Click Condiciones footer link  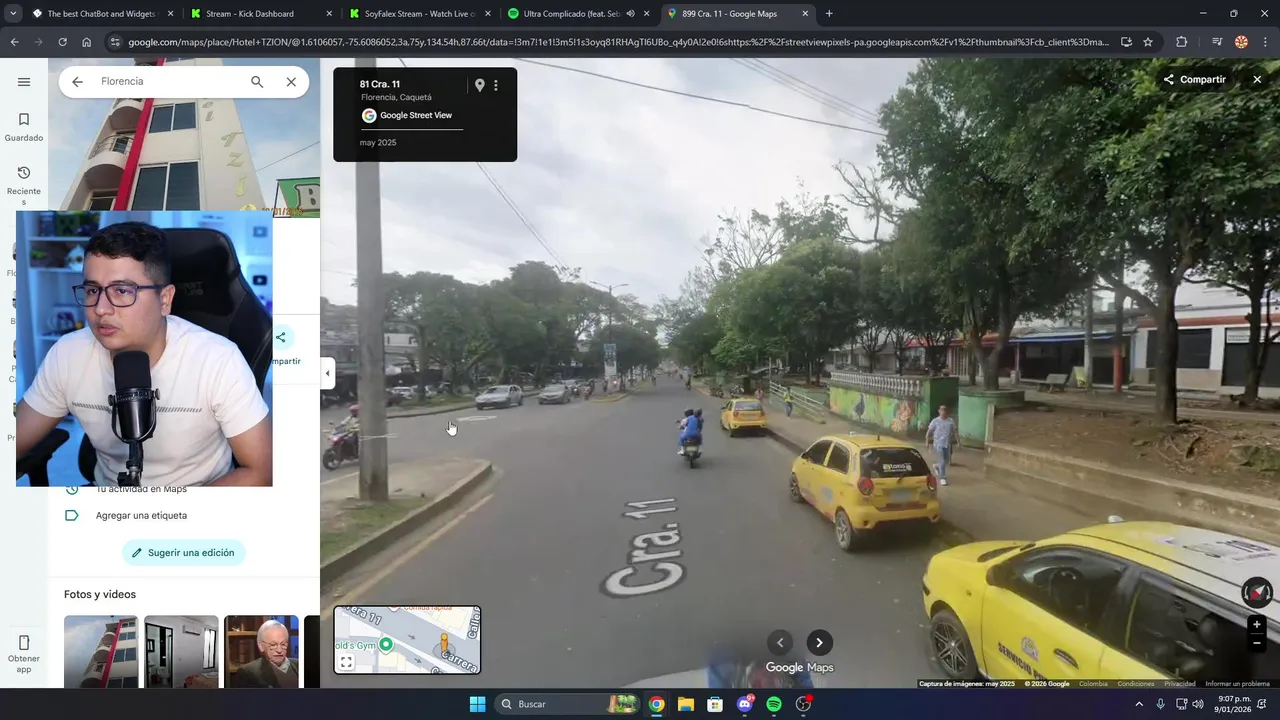click(x=1136, y=684)
